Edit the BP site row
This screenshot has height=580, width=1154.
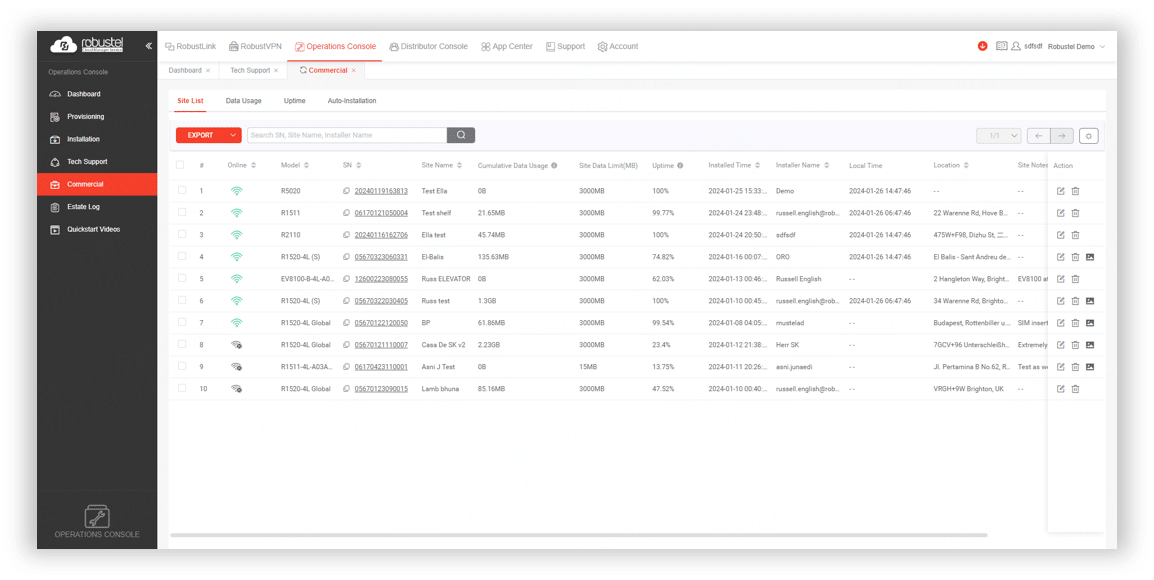click(x=1061, y=323)
